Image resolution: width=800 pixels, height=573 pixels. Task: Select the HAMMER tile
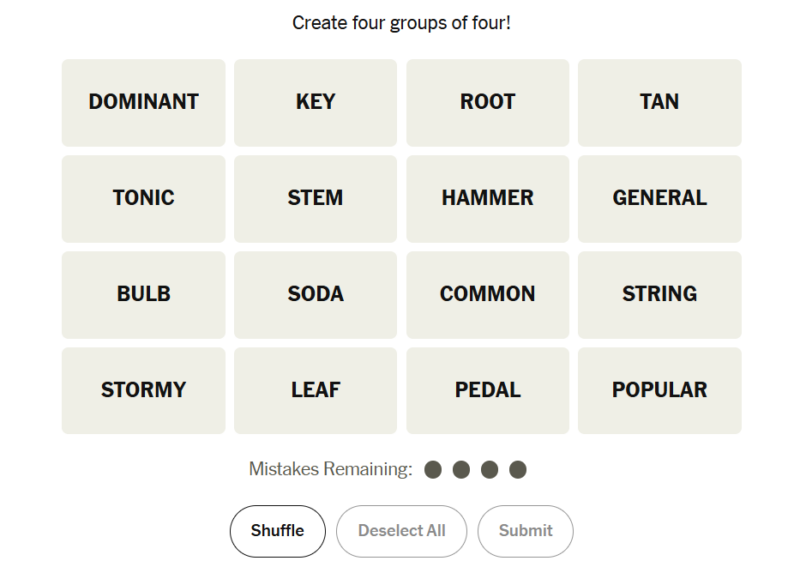[x=487, y=198]
